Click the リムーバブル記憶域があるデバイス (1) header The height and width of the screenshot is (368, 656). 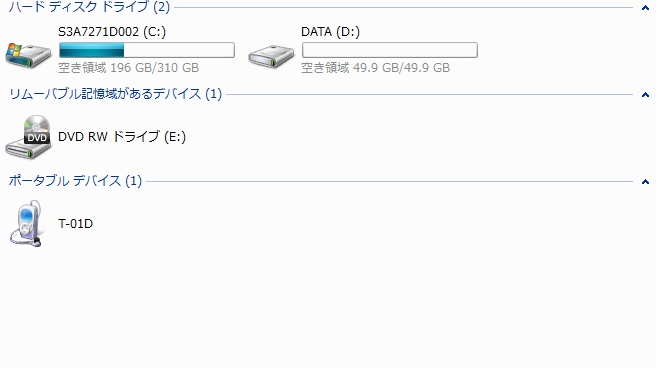tap(115, 94)
